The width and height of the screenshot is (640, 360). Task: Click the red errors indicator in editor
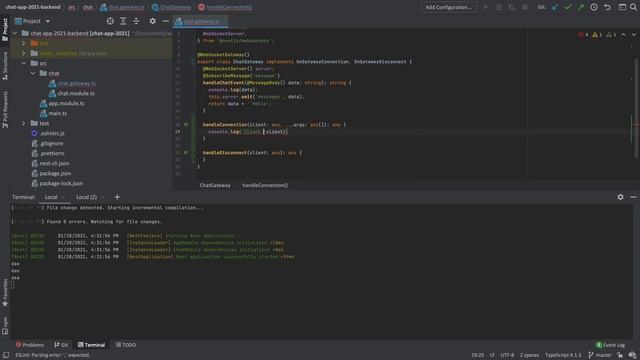click(x=583, y=35)
